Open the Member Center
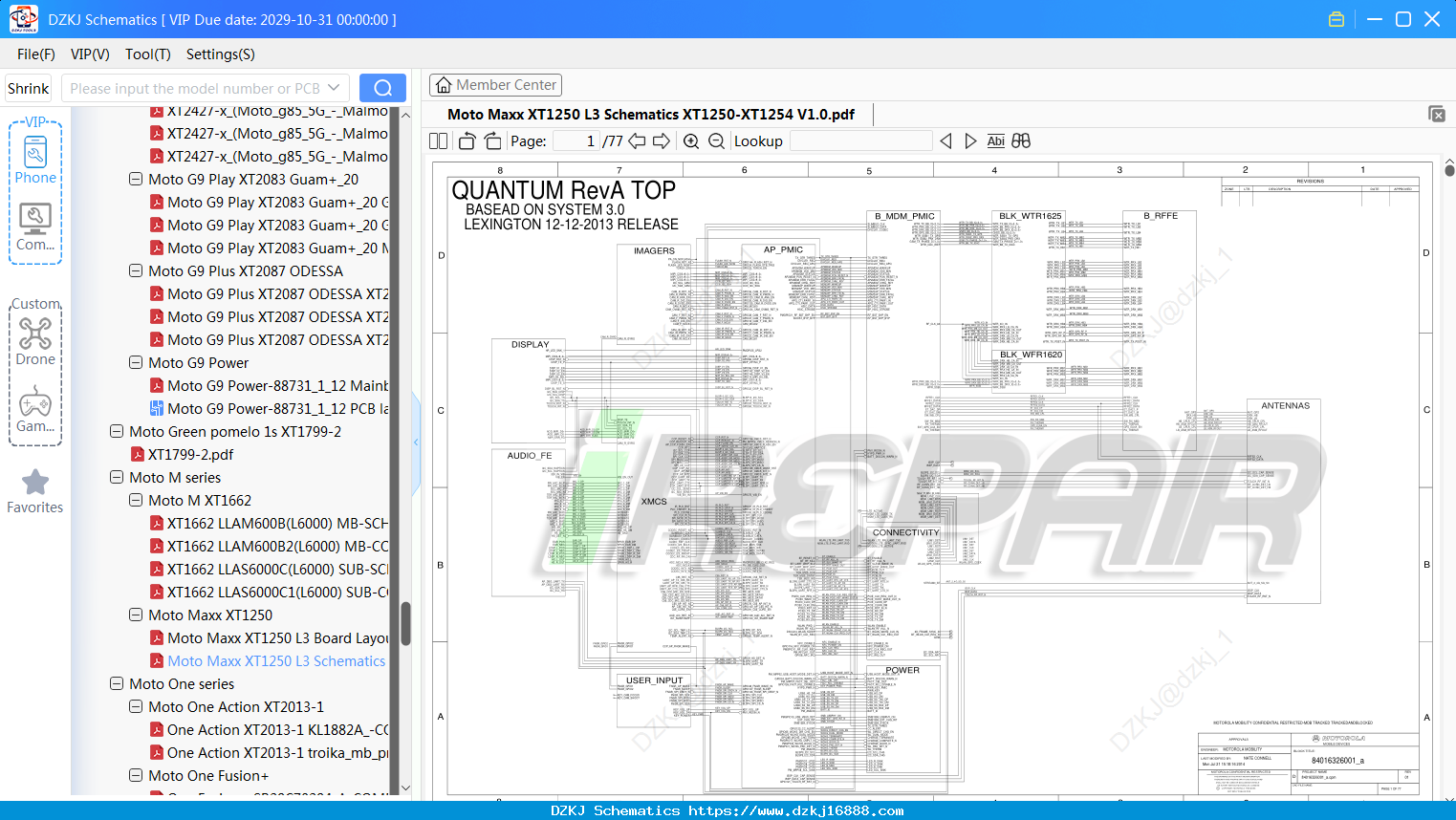Image resolution: width=1456 pixels, height=820 pixels. tap(495, 85)
